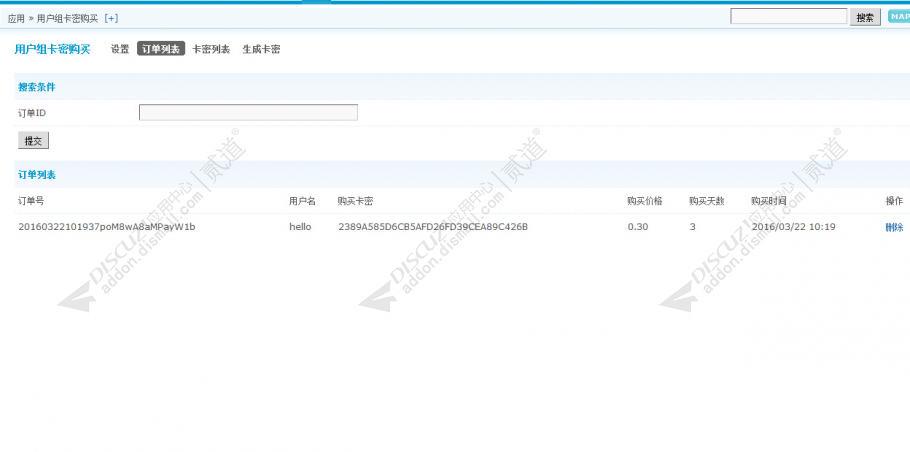Click card key 2389A585D6CB5AFD26FD39CEA89C426B
This screenshot has width=910, height=452.
pos(433,227)
